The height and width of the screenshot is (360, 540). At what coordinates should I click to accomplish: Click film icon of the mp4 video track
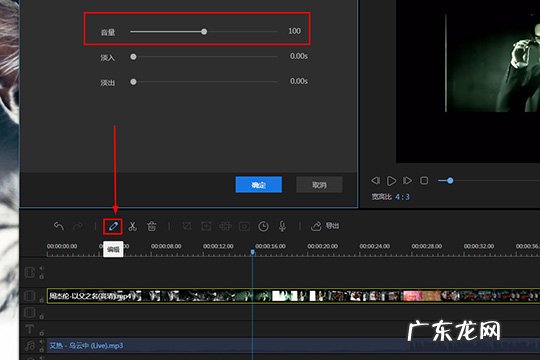coord(30,296)
